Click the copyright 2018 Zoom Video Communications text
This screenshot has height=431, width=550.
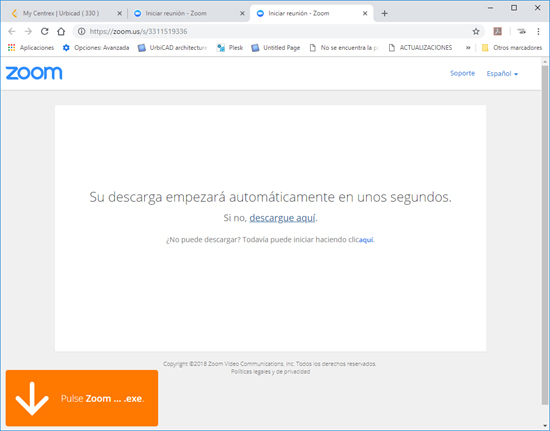click(x=269, y=364)
